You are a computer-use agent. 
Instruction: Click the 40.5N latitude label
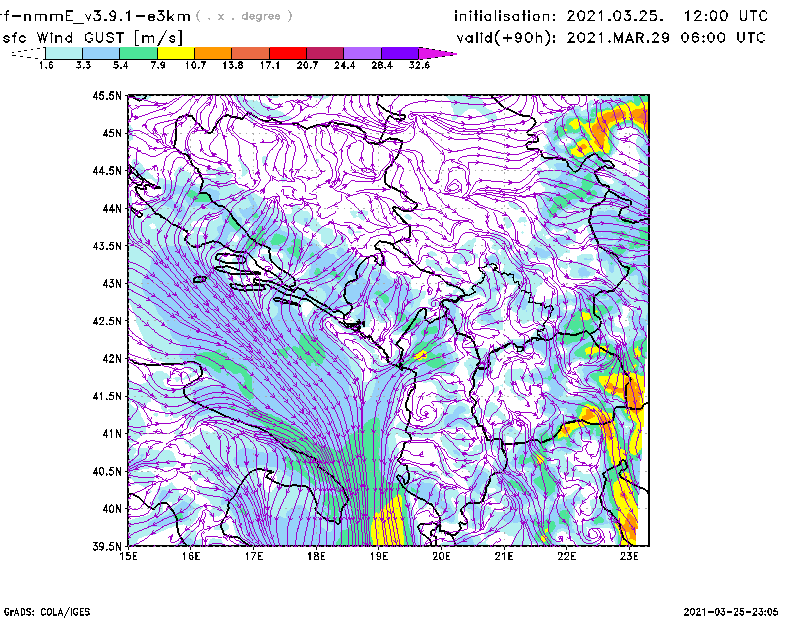107,472
